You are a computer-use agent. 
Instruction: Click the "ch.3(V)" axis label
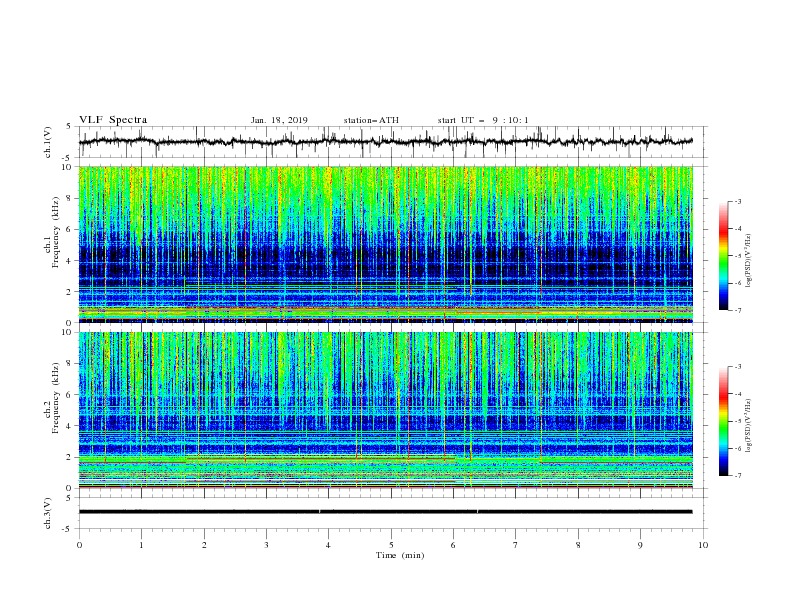click(48, 513)
